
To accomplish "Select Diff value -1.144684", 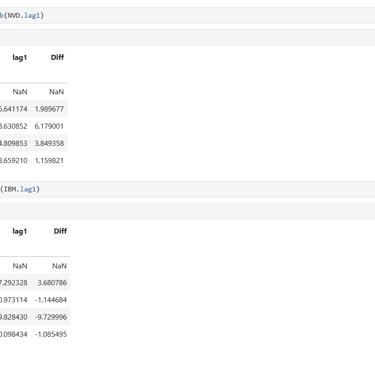I will [51, 300].
